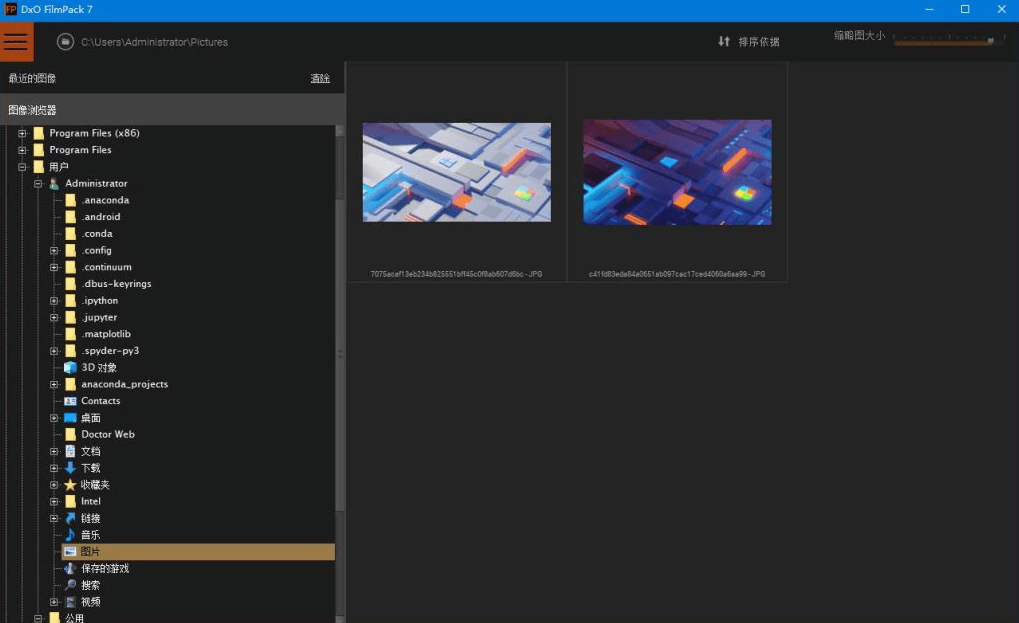Select the 图片 folder in tree
The image size is (1019, 623).
(90, 552)
